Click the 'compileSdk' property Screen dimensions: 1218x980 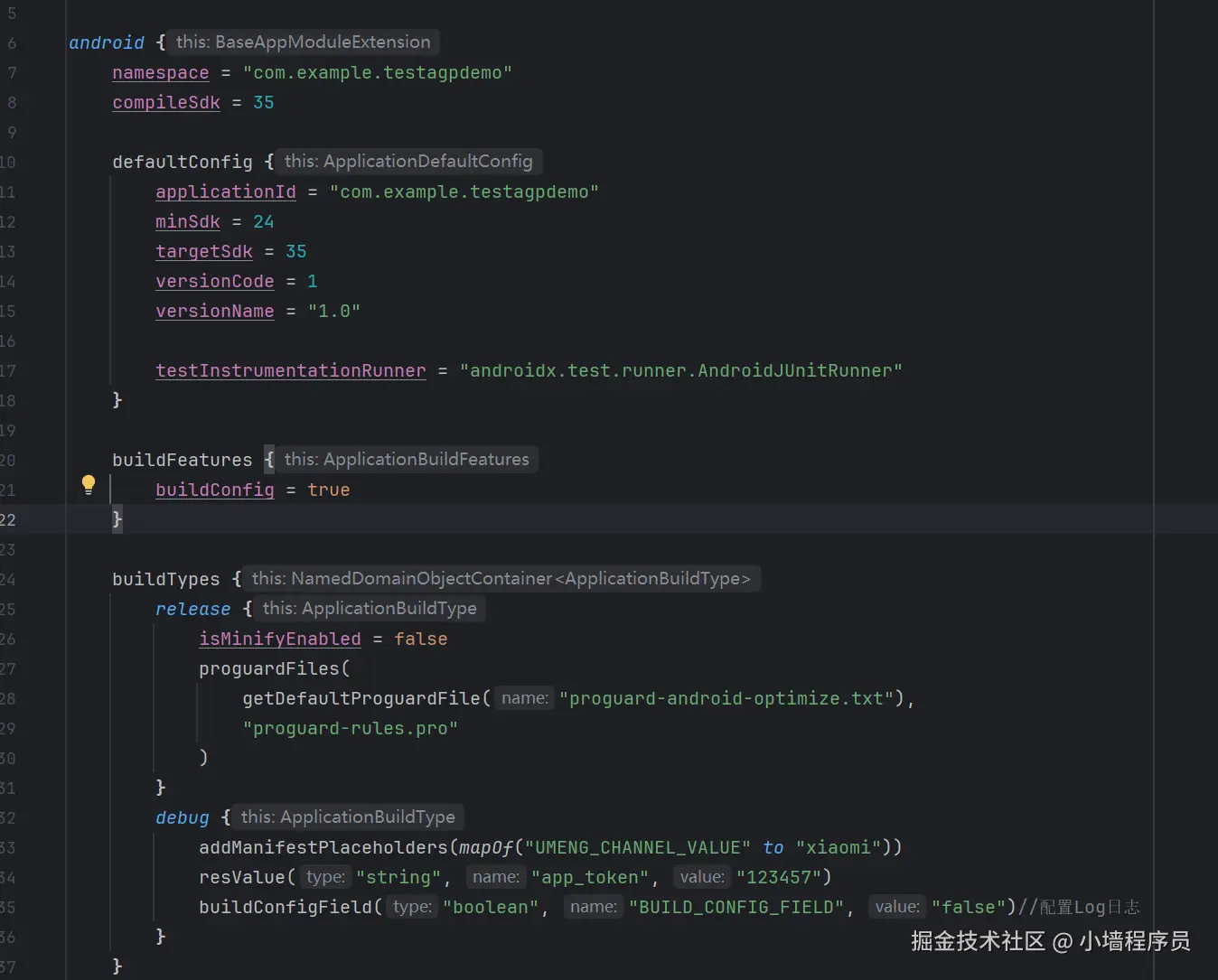[166, 102]
